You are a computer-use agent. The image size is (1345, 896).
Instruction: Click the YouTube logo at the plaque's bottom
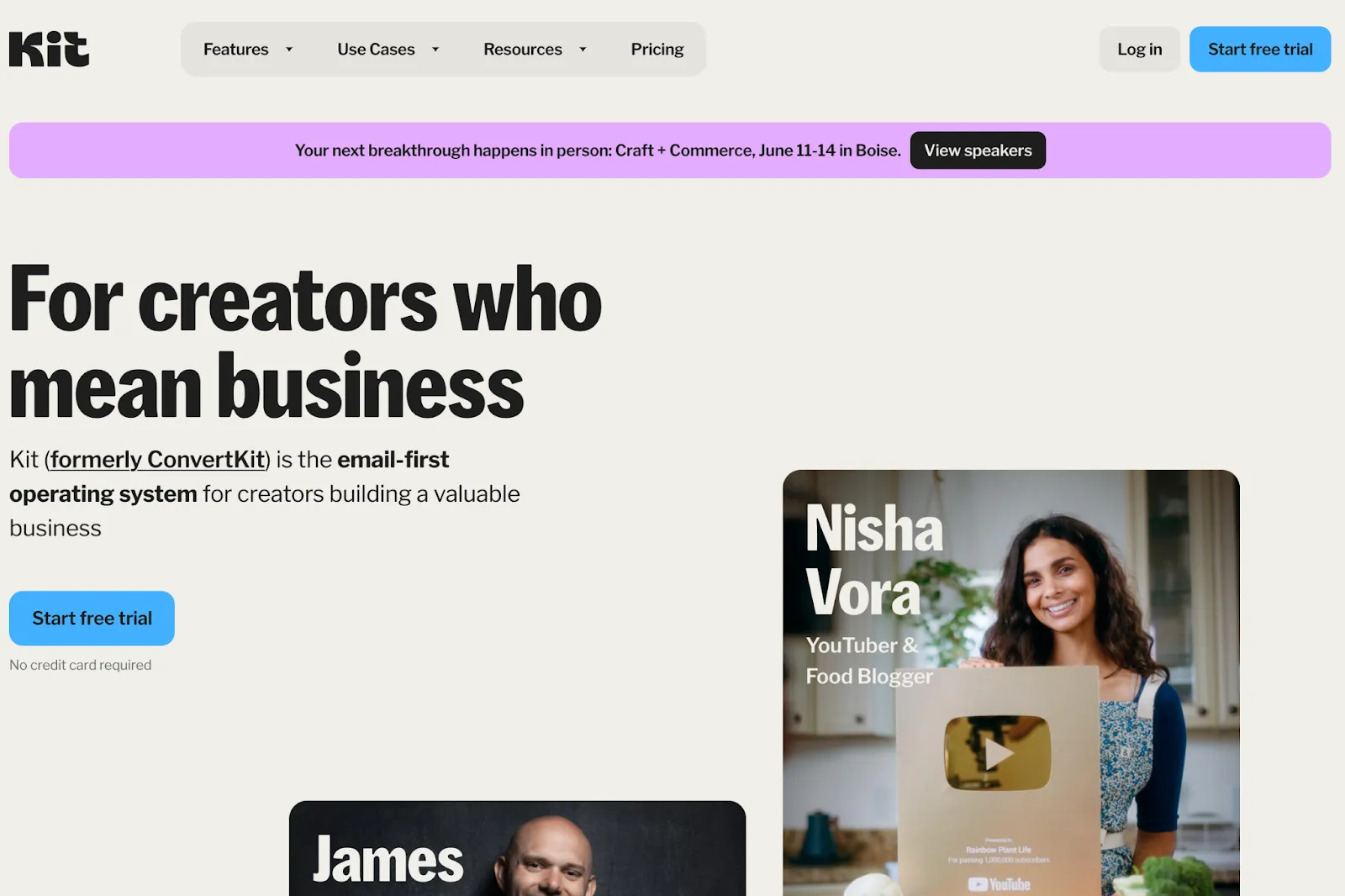999,884
